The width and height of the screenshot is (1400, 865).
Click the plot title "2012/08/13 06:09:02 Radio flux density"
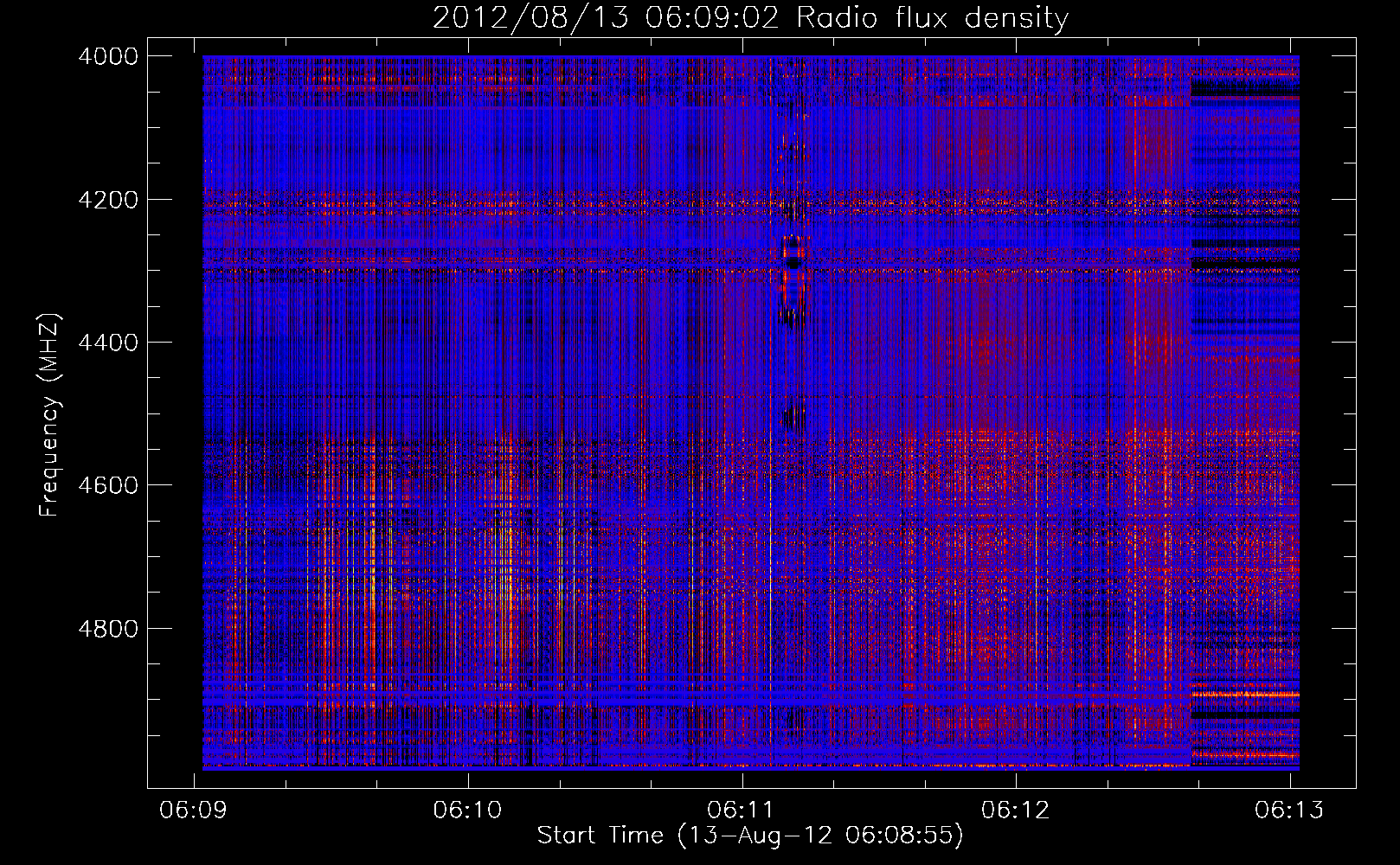point(750,17)
